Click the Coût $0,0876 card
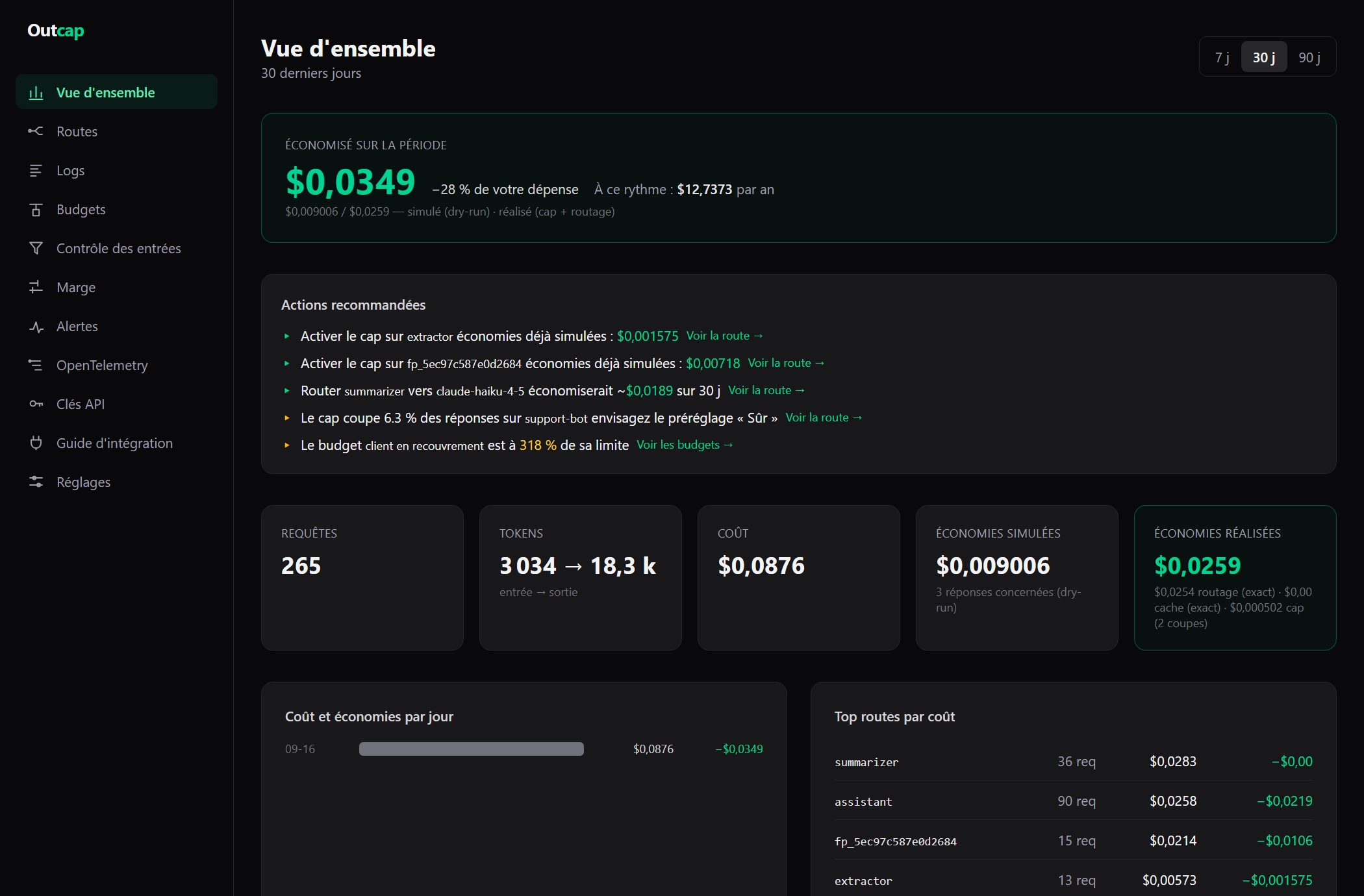This screenshot has height=896, width=1364. 798,578
